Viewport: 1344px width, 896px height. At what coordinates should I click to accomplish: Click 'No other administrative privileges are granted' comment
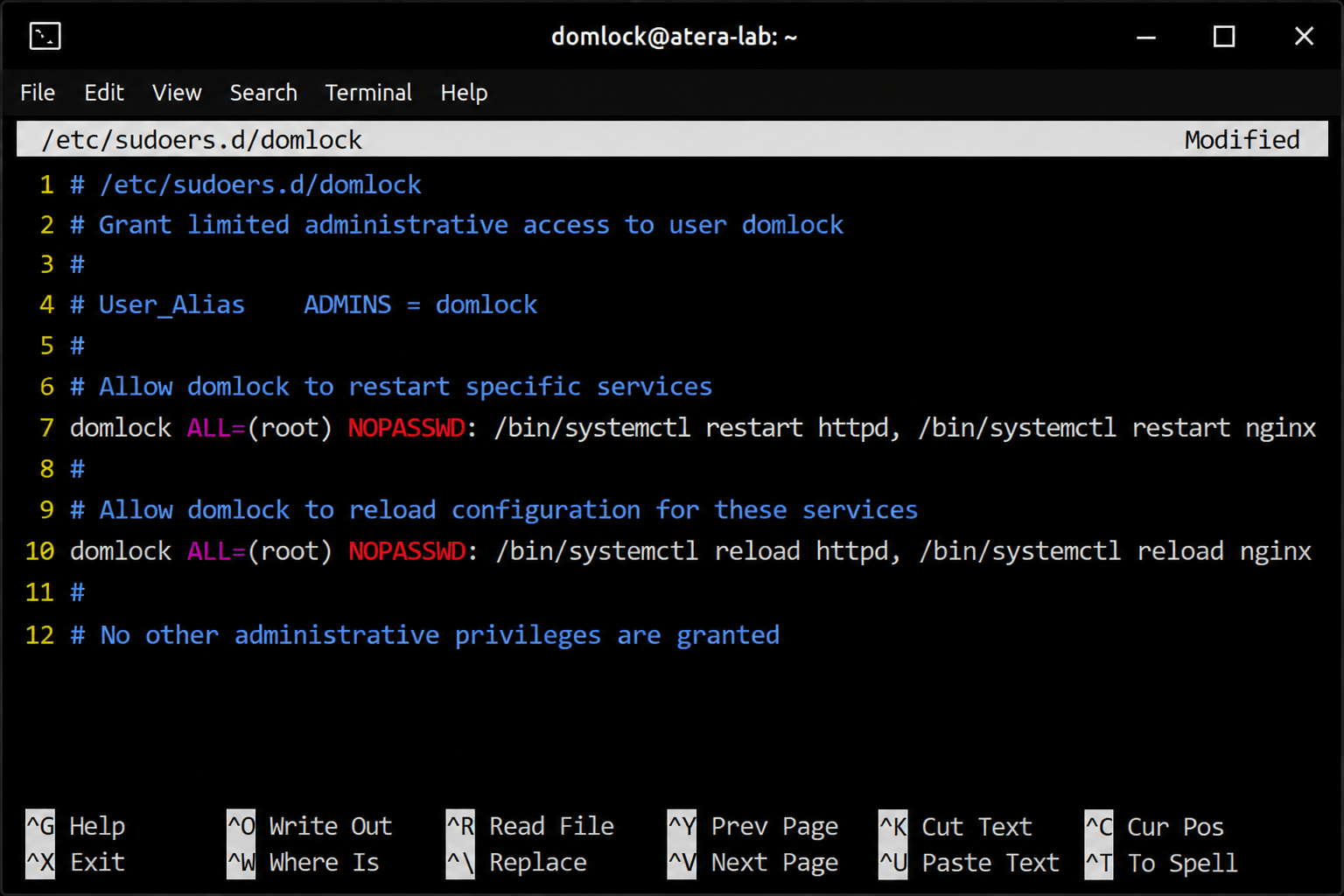click(x=425, y=635)
